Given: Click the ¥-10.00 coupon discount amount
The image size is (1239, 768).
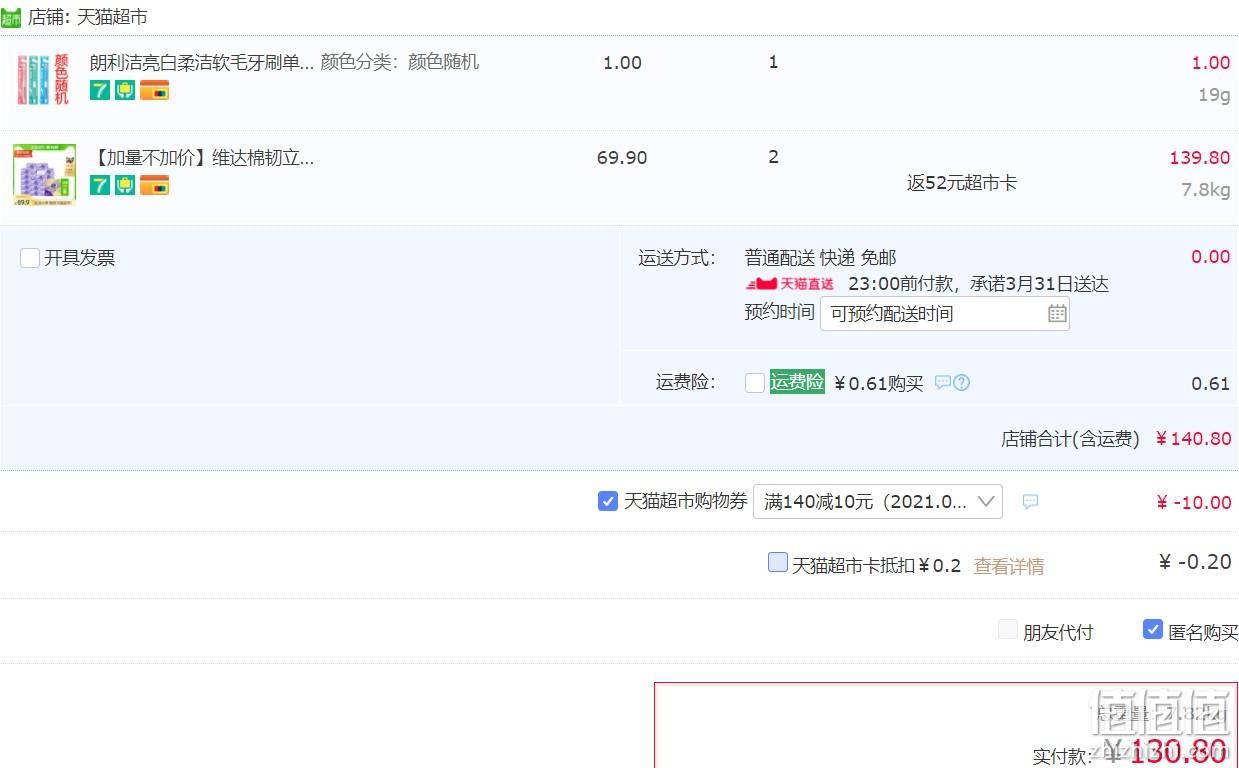Looking at the screenshot, I should (x=1193, y=502).
